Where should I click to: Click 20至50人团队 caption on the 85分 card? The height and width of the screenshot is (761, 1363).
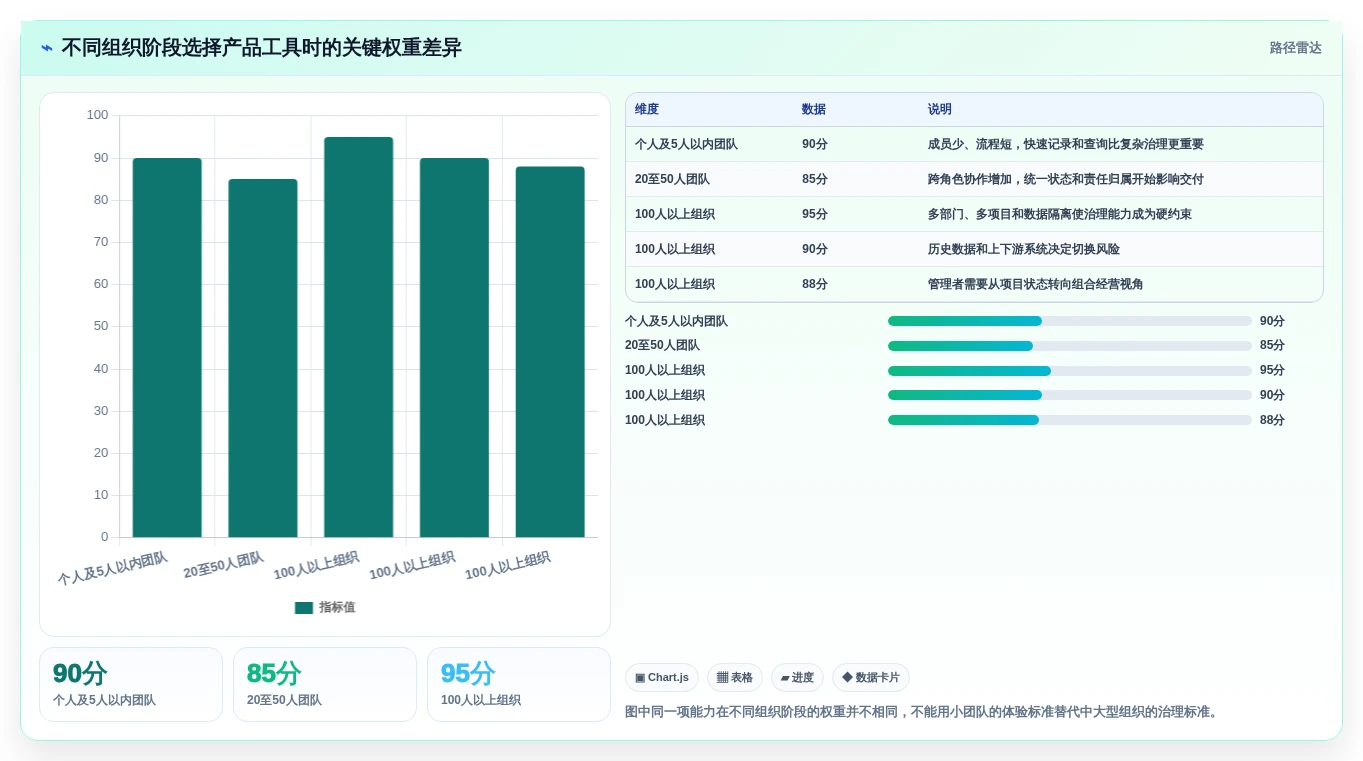pyautogui.click(x=284, y=701)
